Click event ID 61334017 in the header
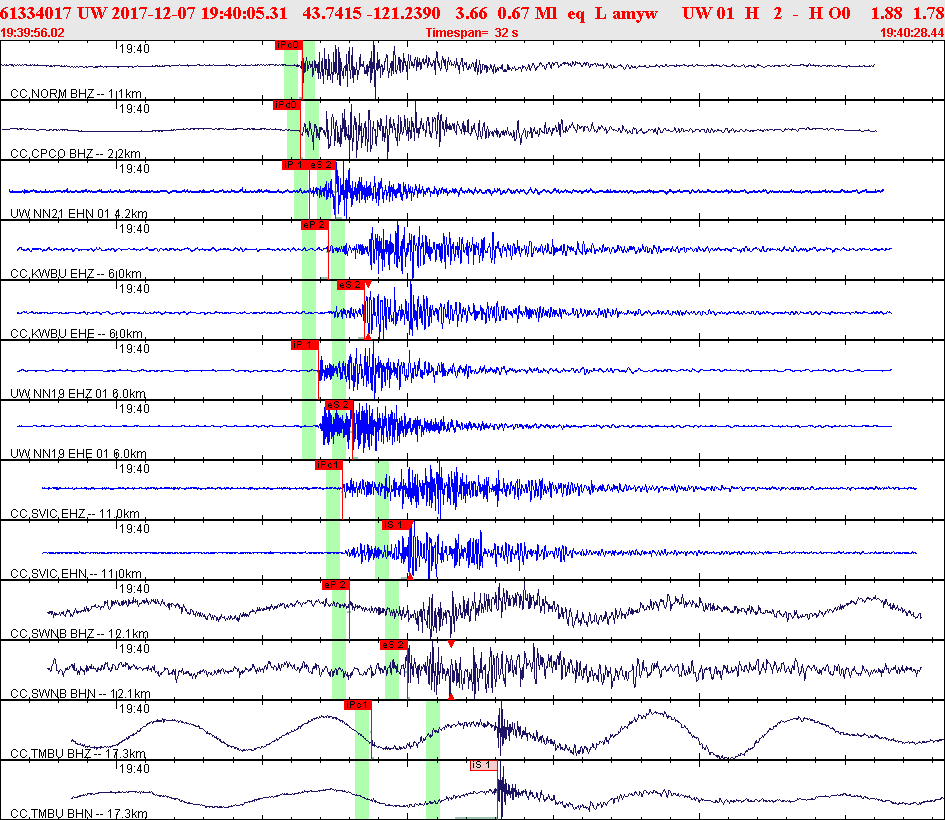 pyautogui.click(x=36, y=13)
